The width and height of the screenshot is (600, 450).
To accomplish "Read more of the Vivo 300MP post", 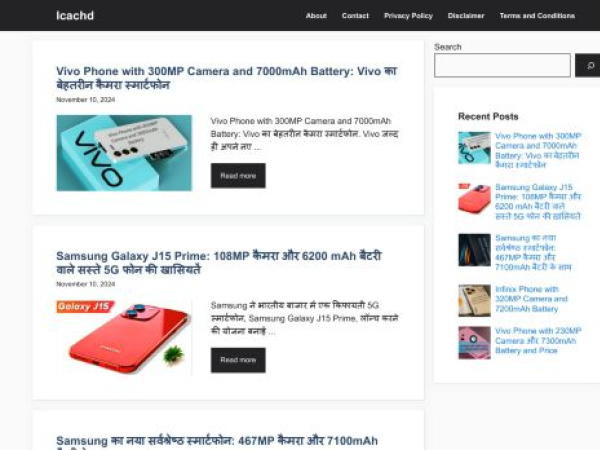I will coord(238,176).
